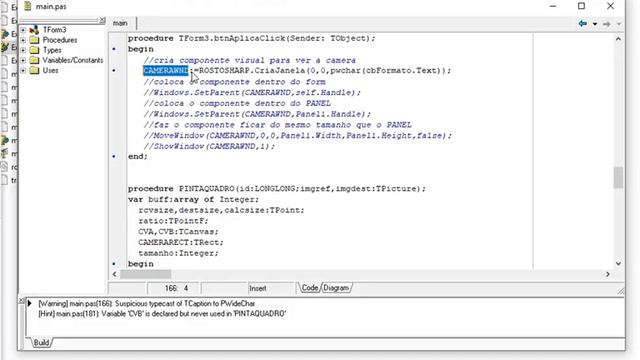Expand the Uses tree node

(x=23, y=71)
